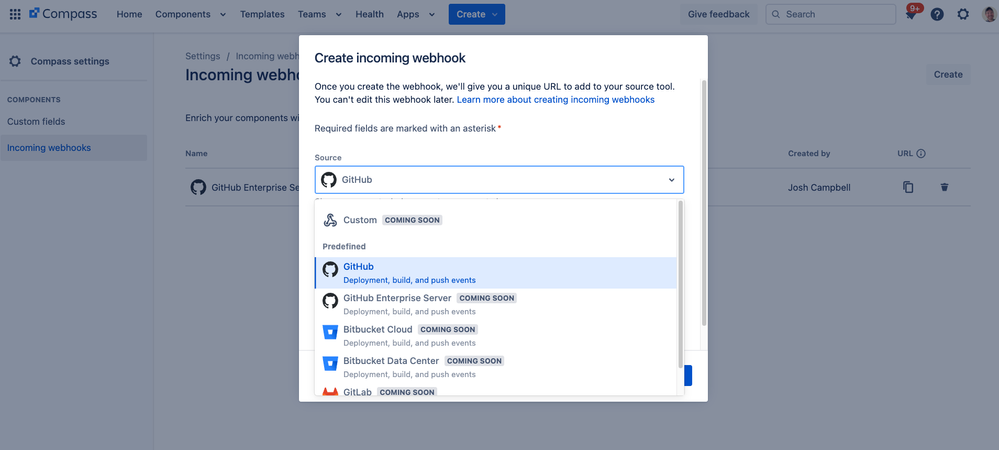Click Create button on webhooks page
Viewport: 999px width, 450px height.
[x=948, y=75]
